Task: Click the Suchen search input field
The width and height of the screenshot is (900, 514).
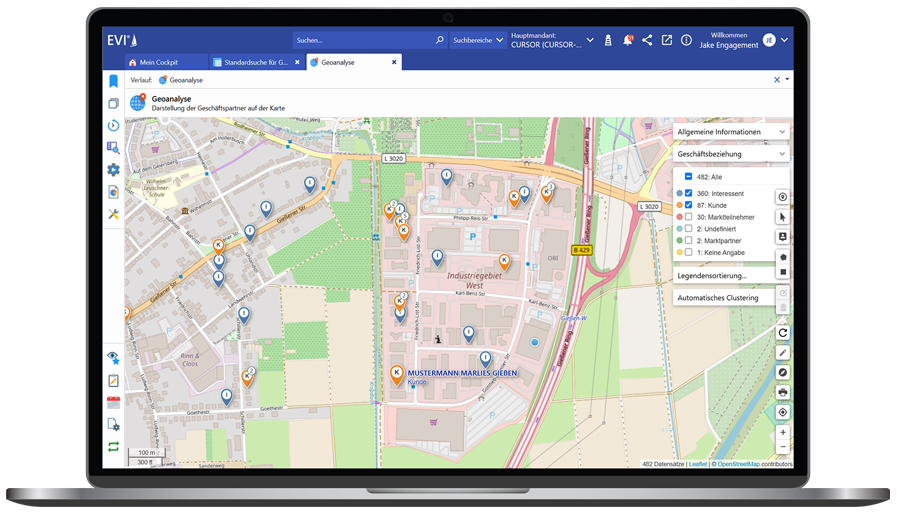Action: 364,41
